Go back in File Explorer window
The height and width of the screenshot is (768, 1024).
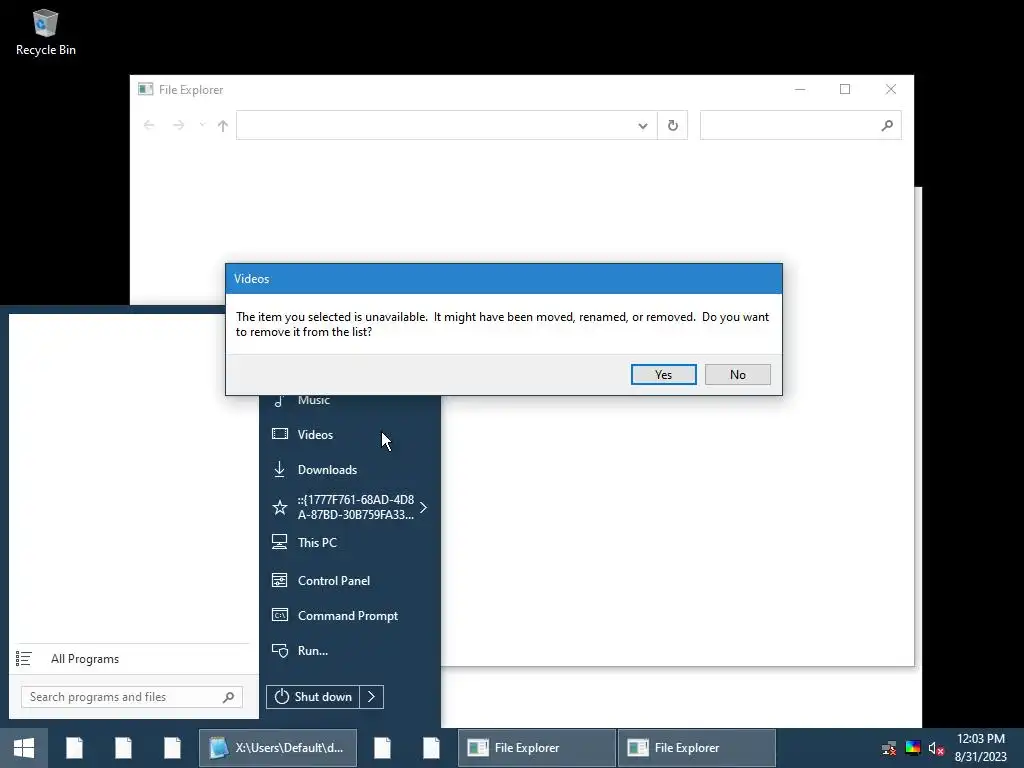tap(149, 125)
